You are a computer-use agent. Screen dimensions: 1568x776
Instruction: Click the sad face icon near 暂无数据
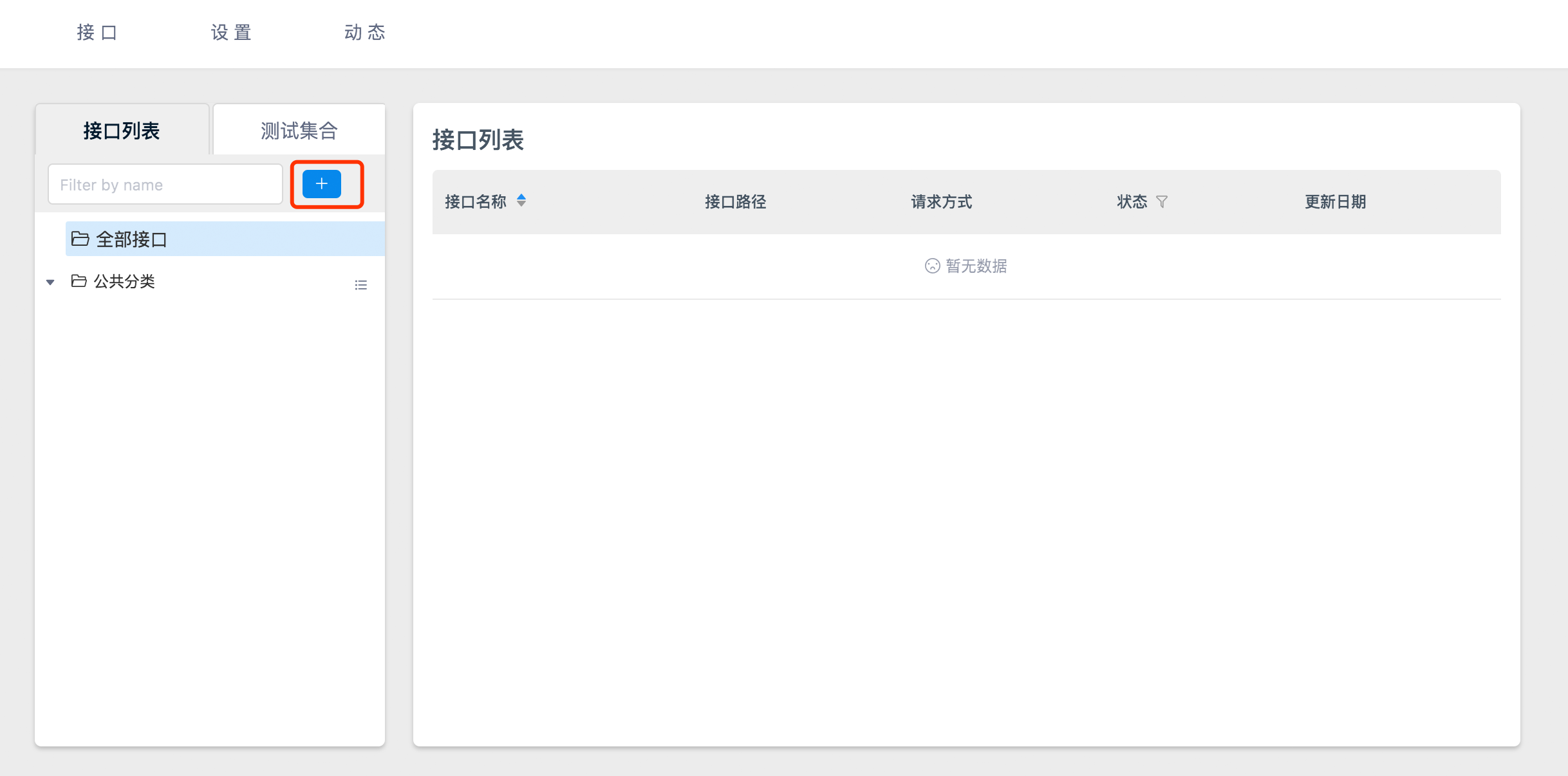932,266
